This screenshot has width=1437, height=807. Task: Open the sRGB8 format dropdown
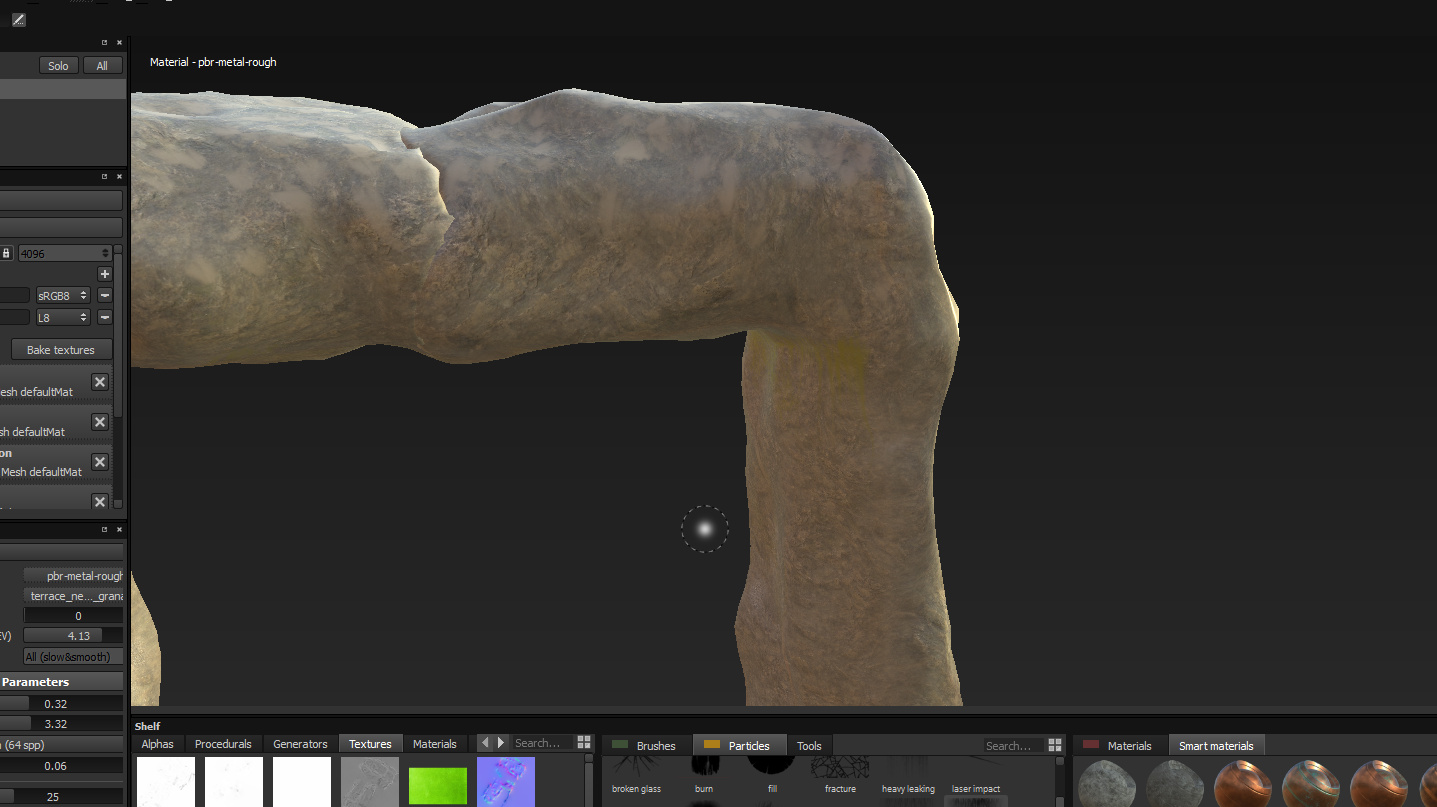pos(63,295)
